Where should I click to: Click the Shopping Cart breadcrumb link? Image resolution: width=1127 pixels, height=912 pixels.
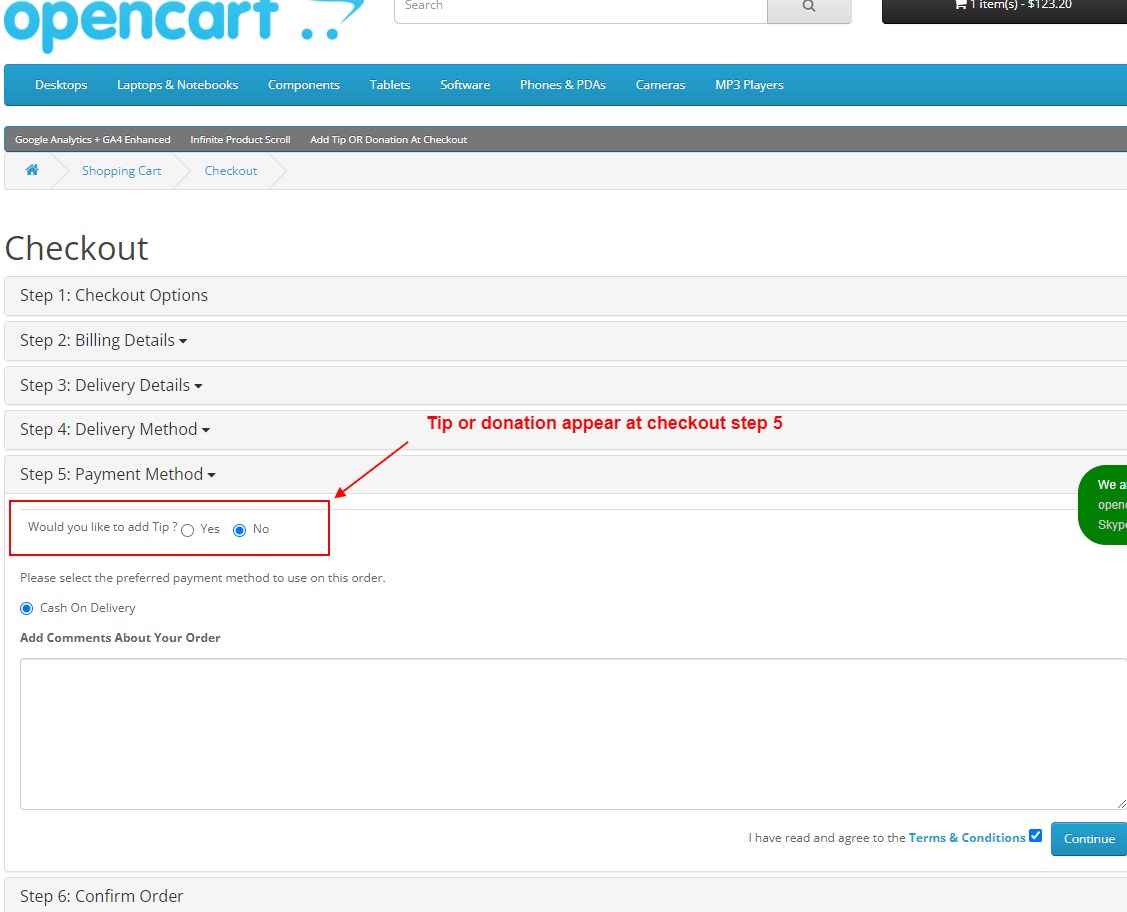[121, 170]
